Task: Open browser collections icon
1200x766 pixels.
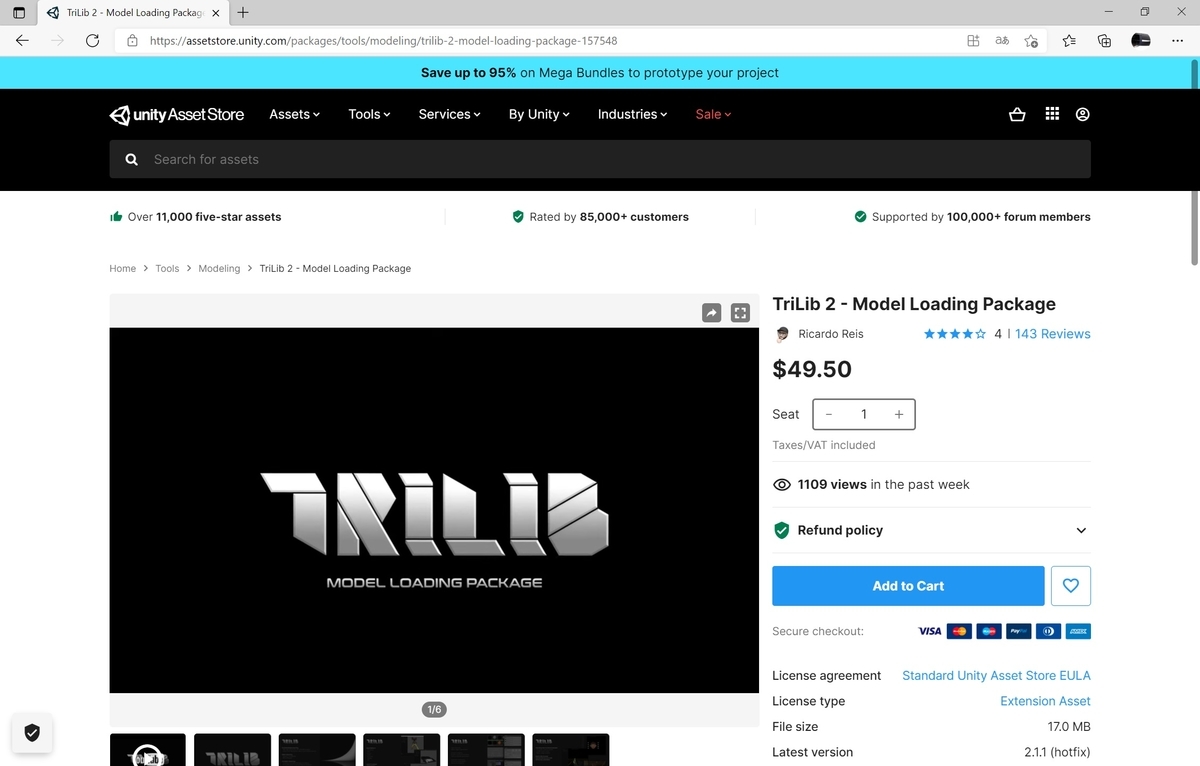Action: pyautogui.click(x=1104, y=41)
